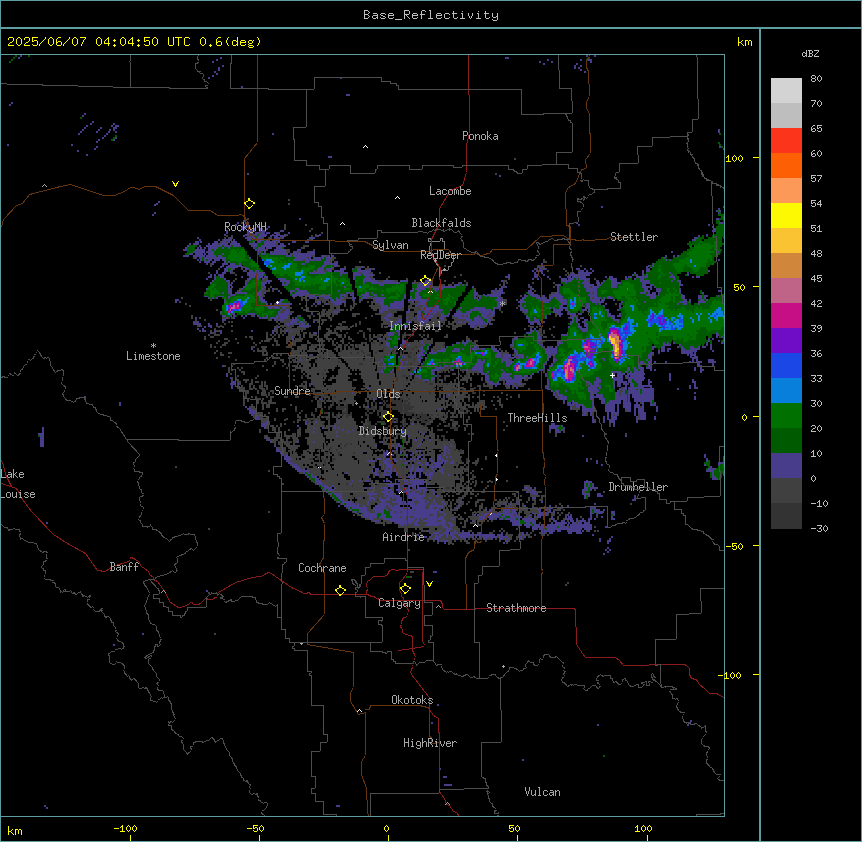Image resolution: width=862 pixels, height=842 pixels.
Task: Click the ThreeHills label
Action: point(537,418)
